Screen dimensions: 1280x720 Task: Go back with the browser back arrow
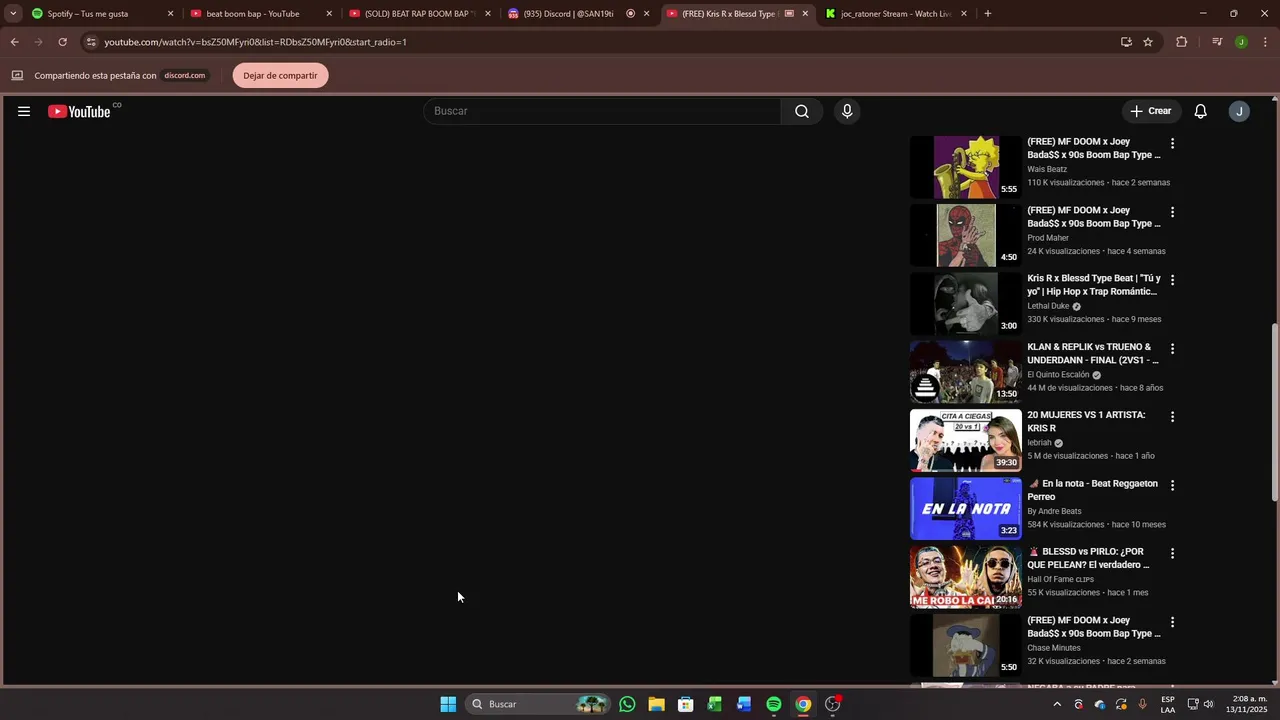(14, 42)
